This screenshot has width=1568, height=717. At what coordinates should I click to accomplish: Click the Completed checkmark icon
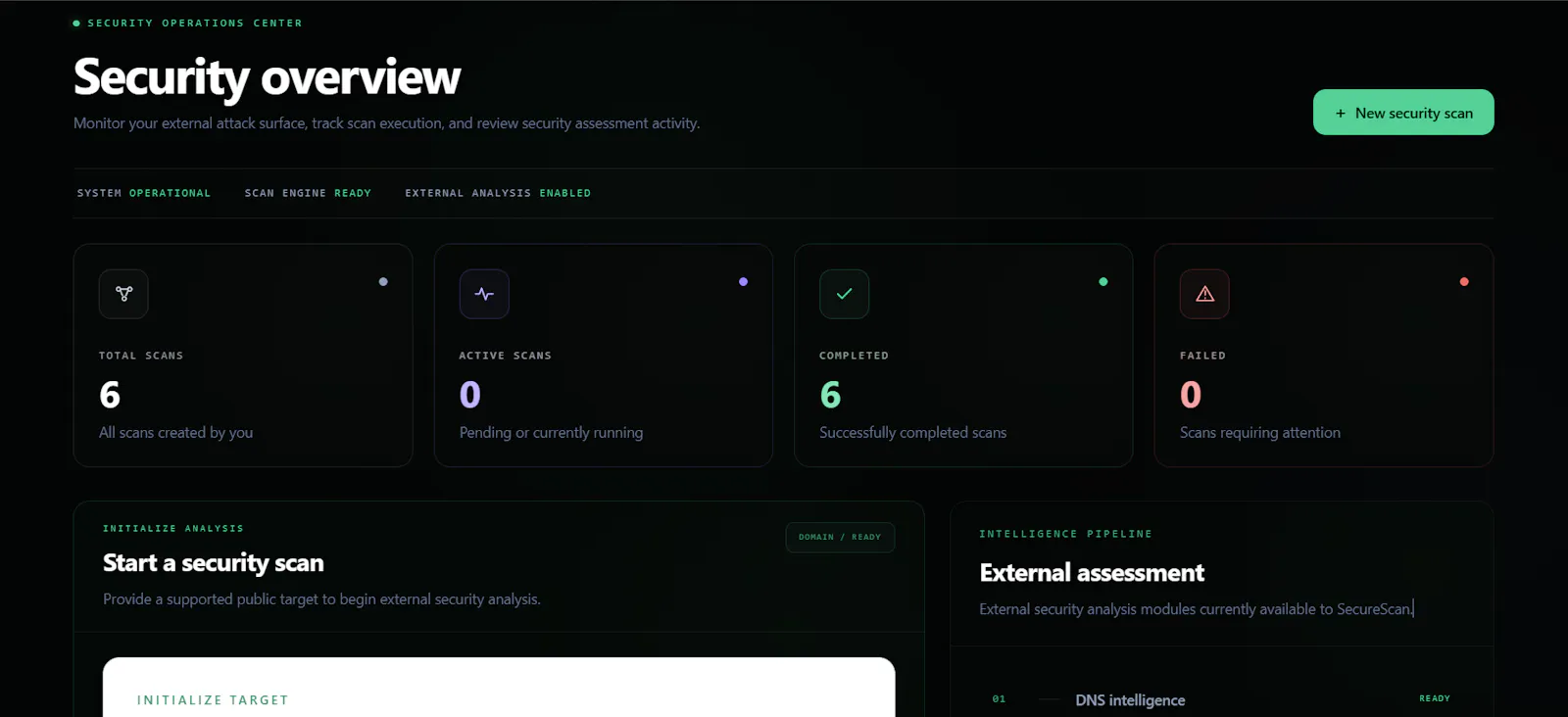844,294
